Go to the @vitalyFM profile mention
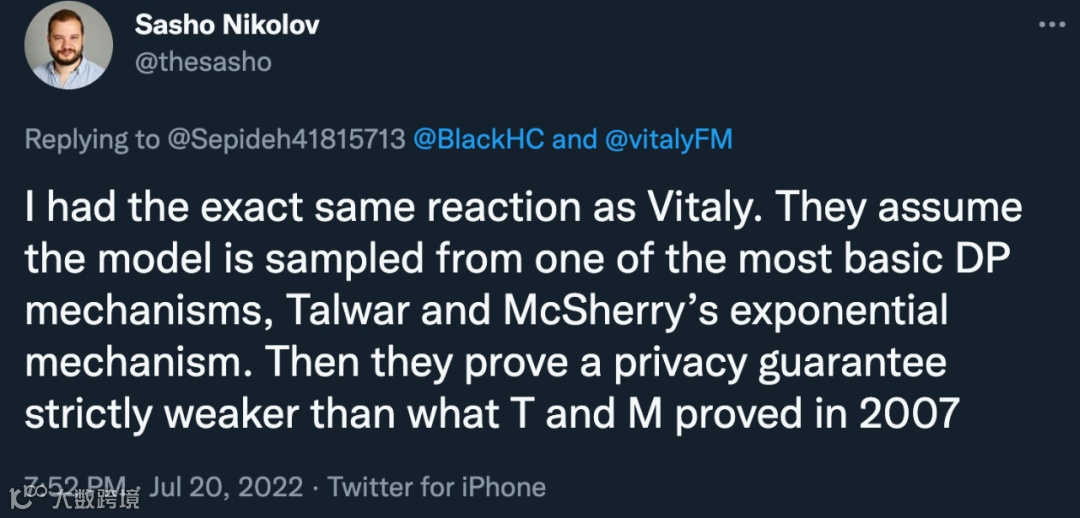Viewport: 1080px width, 518px height. tap(669, 139)
